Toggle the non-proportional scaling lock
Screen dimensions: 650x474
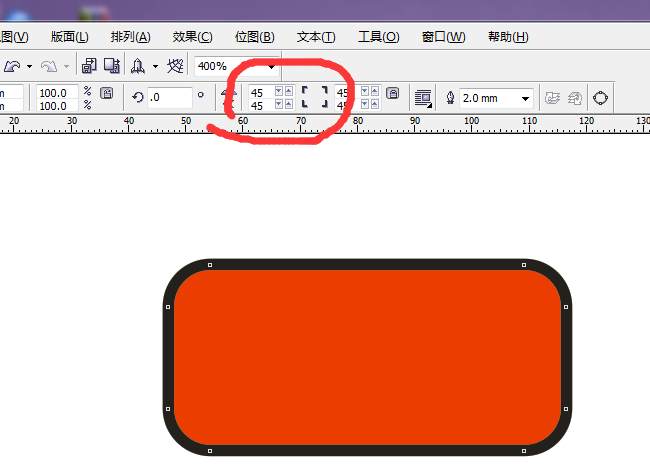pos(107,93)
